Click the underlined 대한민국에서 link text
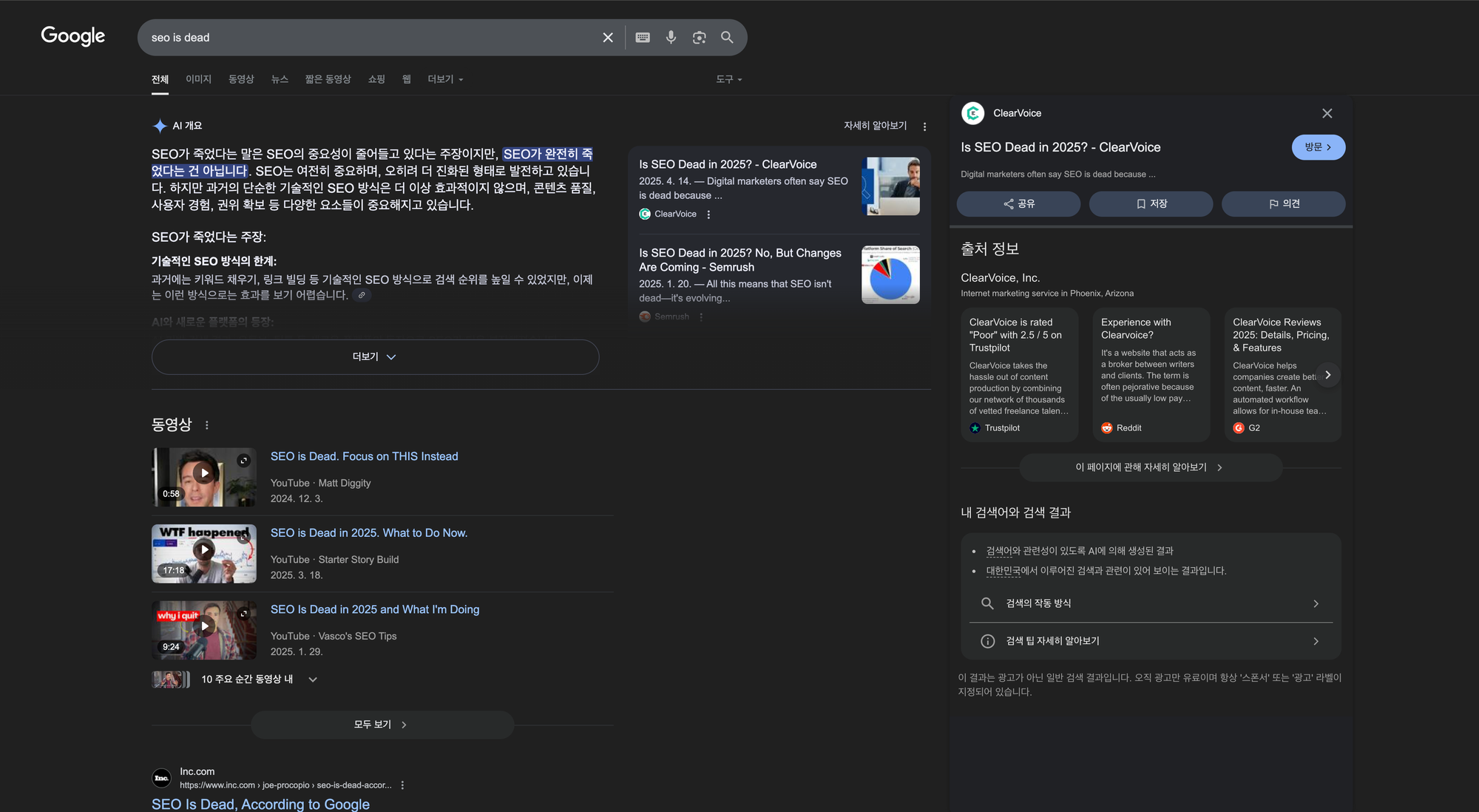Image resolution: width=1479 pixels, height=812 pixels. [1004, 571]
